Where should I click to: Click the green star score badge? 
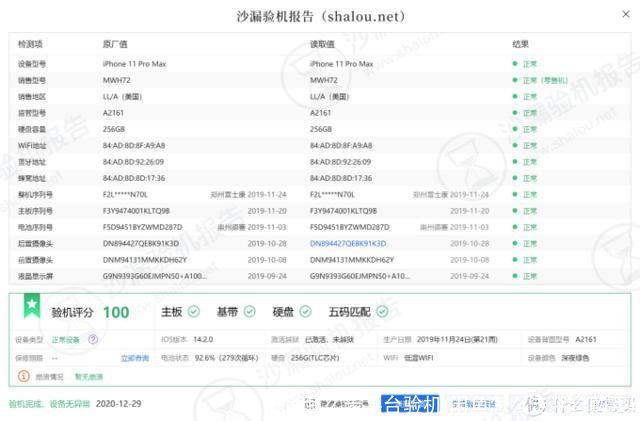32,305
